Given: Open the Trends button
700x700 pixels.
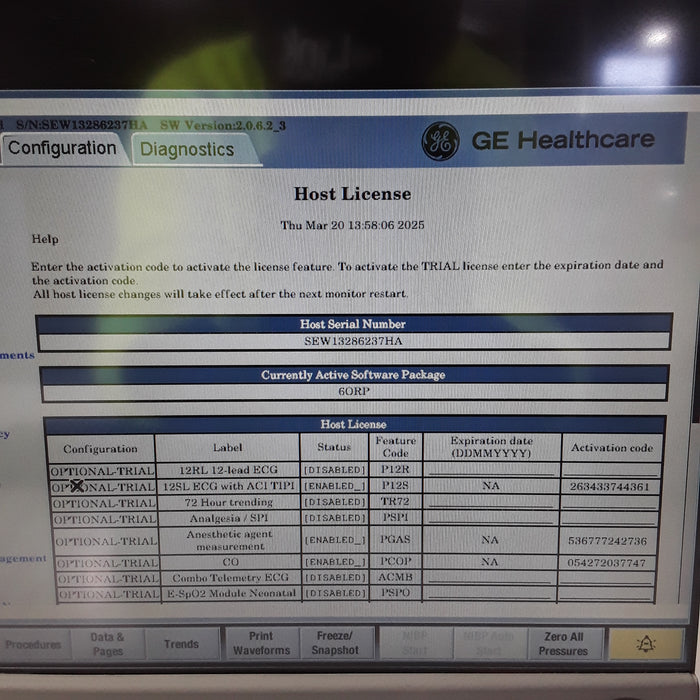Looking at the screenshot, I should tap(181, 644).
